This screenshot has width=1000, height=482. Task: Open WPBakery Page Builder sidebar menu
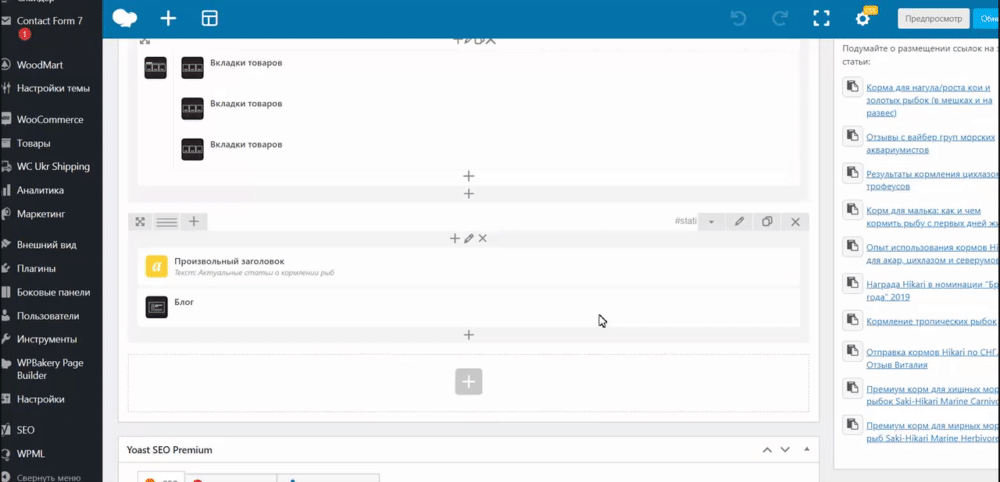pos(51,369)
